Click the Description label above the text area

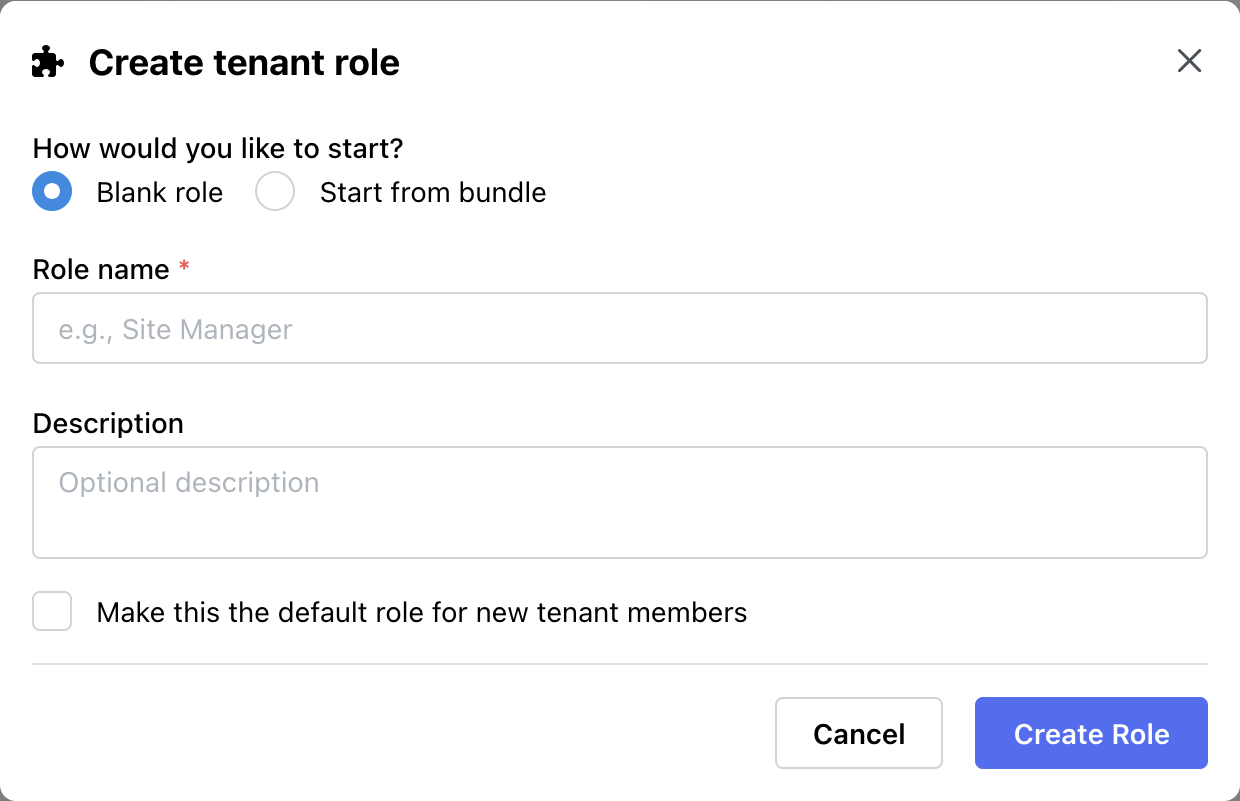point(108,423)
